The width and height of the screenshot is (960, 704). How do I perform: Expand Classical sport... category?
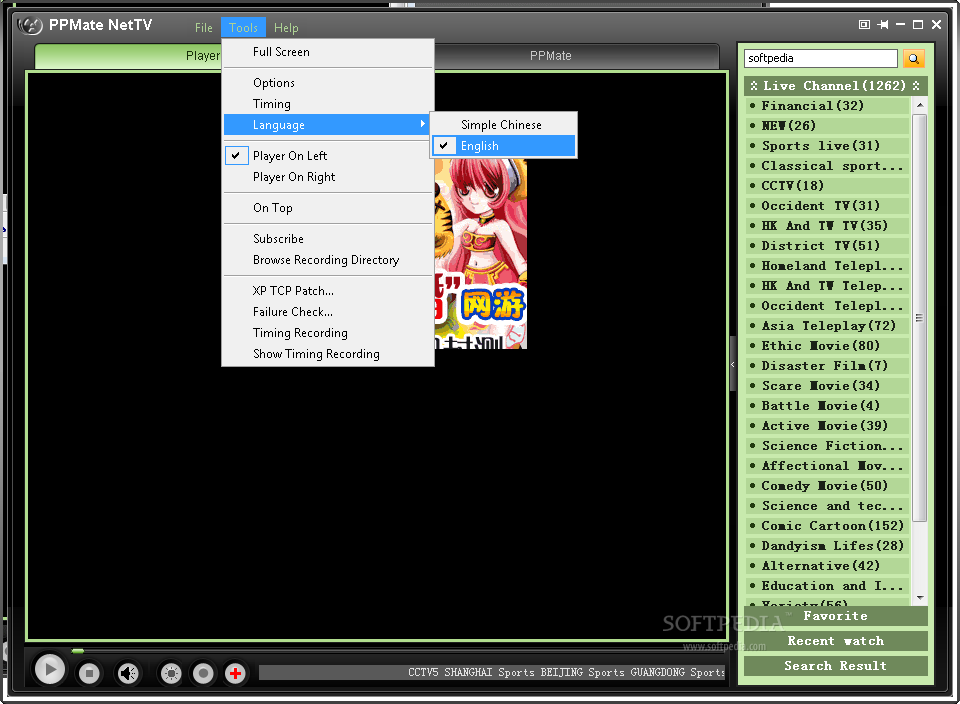click(828, 166)
